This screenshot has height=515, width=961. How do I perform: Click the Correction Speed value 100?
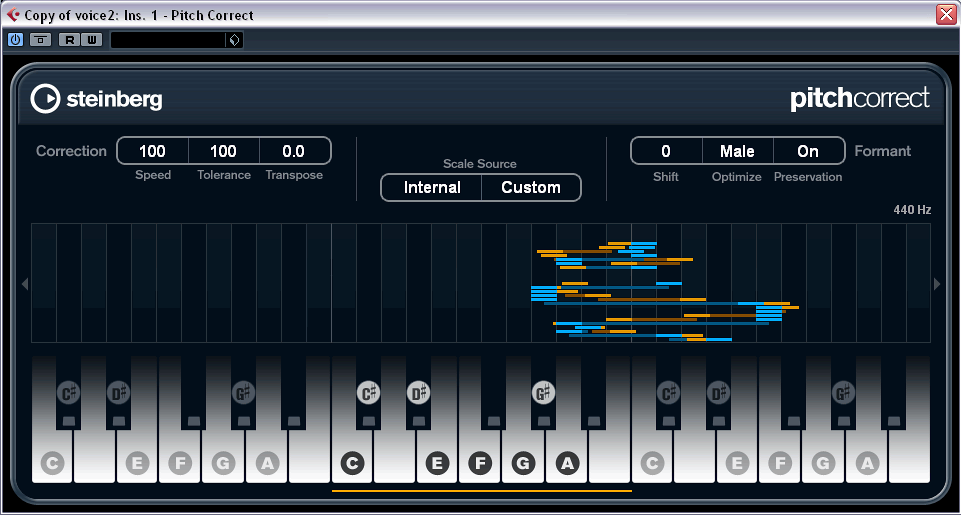pos(153,151)
